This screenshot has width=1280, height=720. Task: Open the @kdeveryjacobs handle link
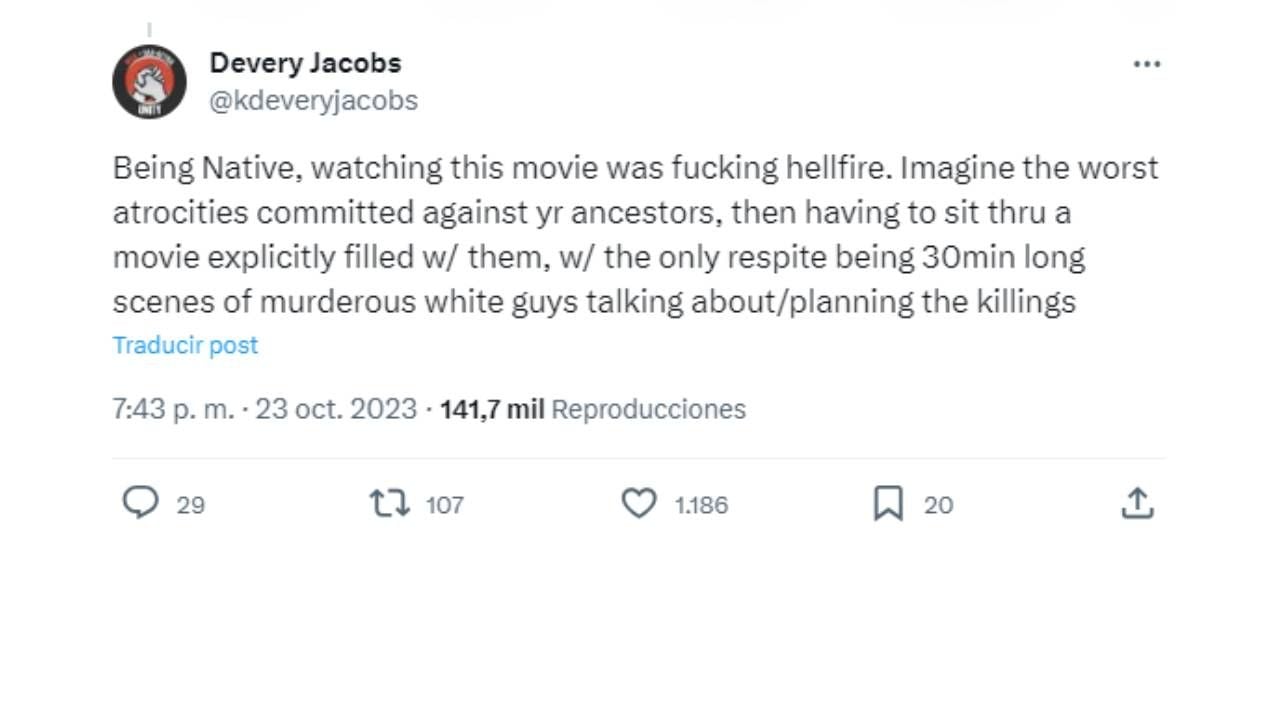(x=313, y=101)
